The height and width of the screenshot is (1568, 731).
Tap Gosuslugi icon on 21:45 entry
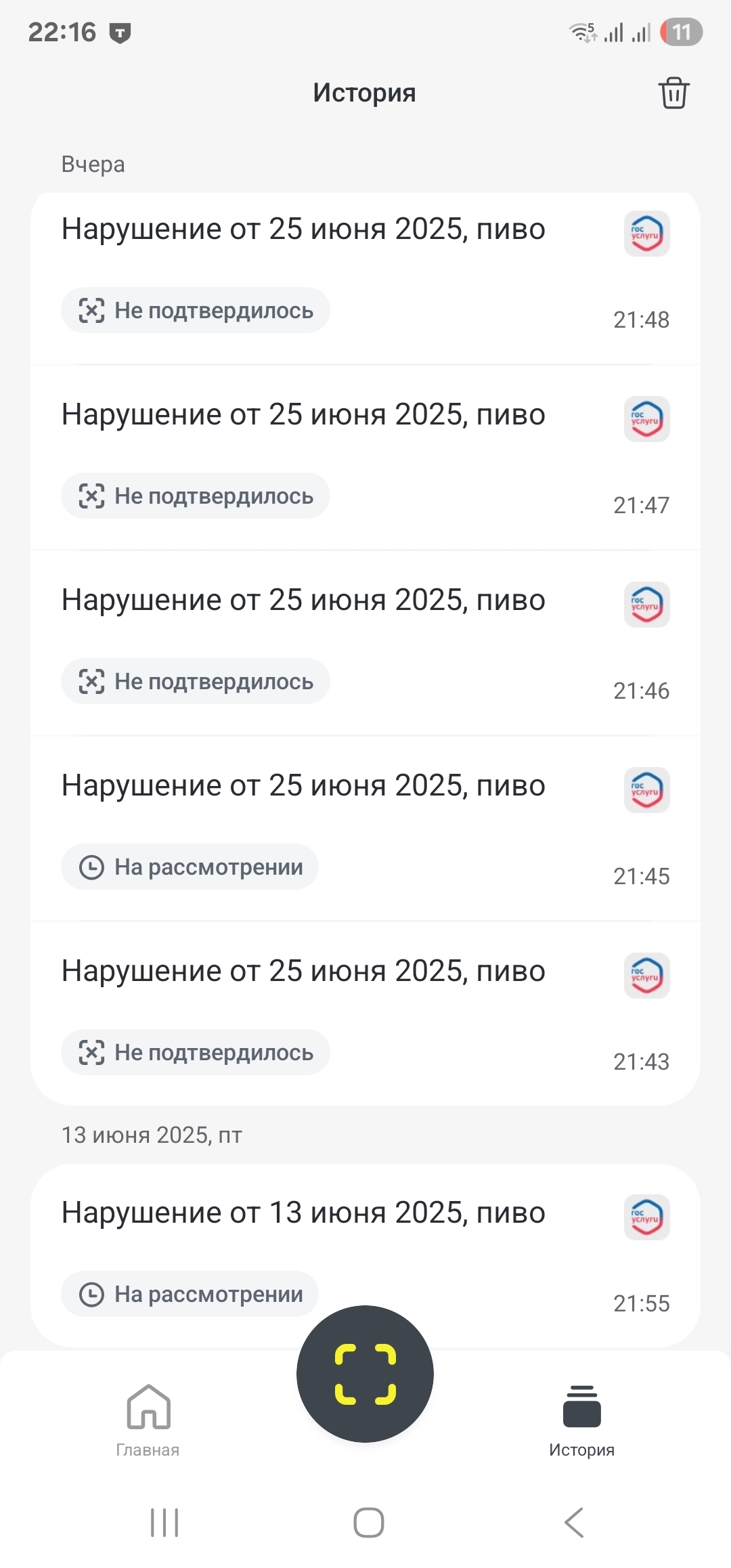pos(646,790)
